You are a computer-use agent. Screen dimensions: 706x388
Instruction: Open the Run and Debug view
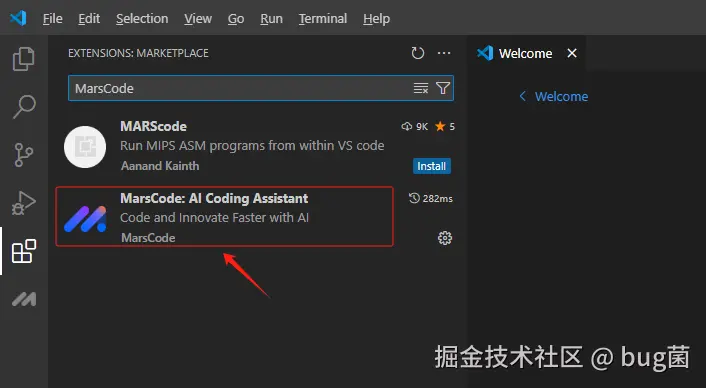click(x=23, y=203)
